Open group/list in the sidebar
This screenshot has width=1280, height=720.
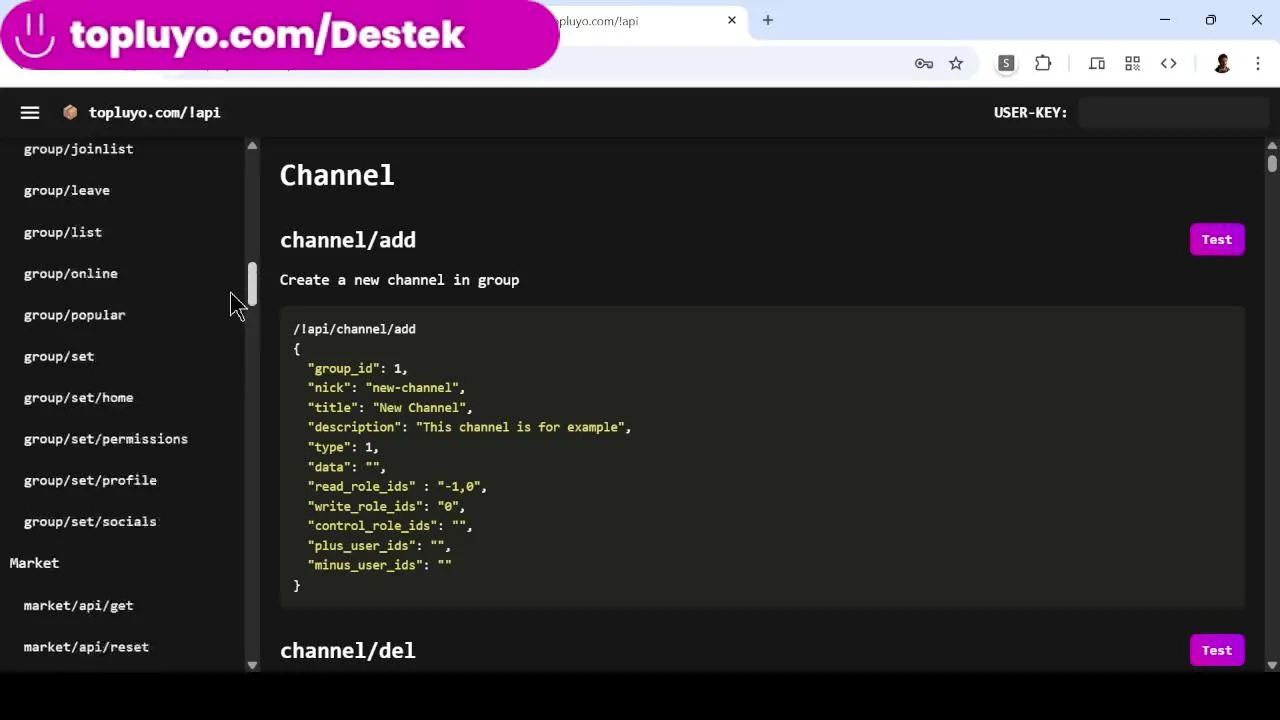pyautogui.click(x=63, y=232)
